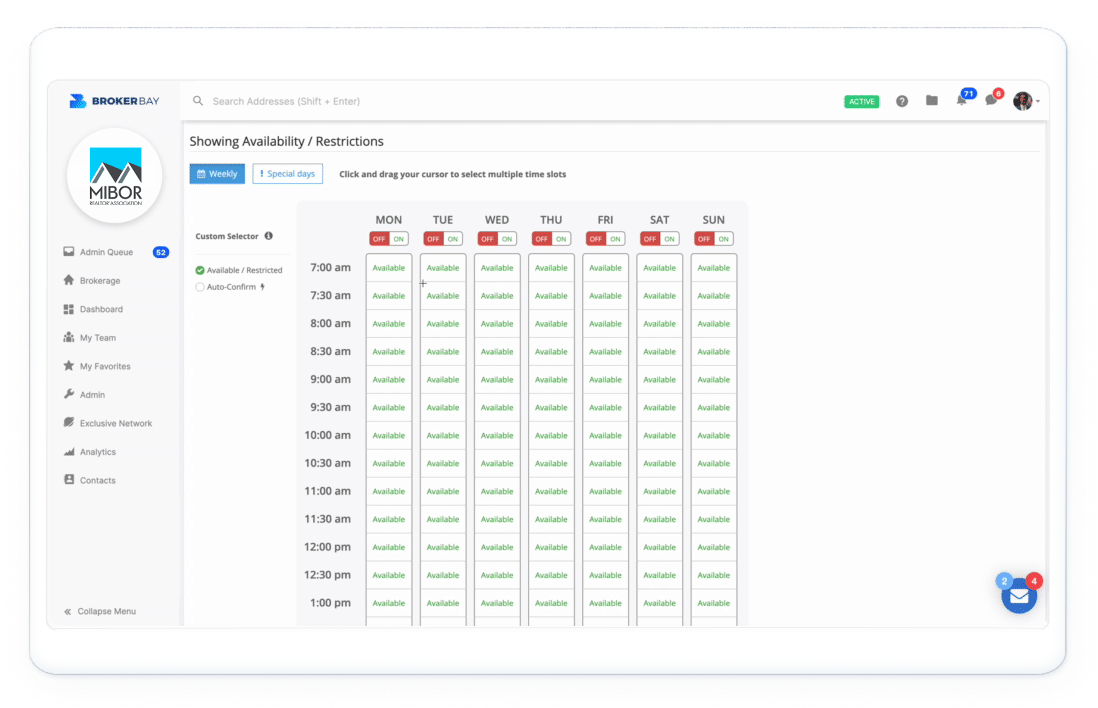Select Saturday 10:30 am Available slot

point(660,464)
